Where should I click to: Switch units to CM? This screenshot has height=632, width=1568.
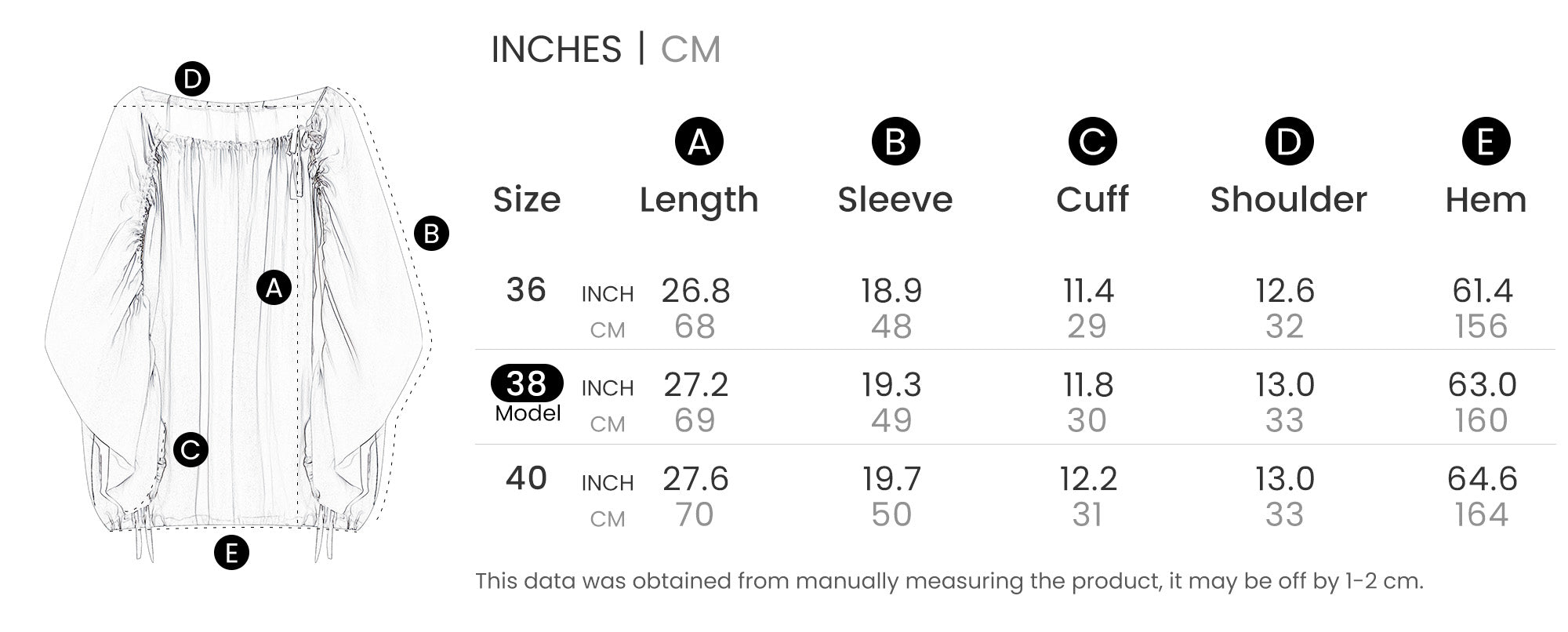690,49
